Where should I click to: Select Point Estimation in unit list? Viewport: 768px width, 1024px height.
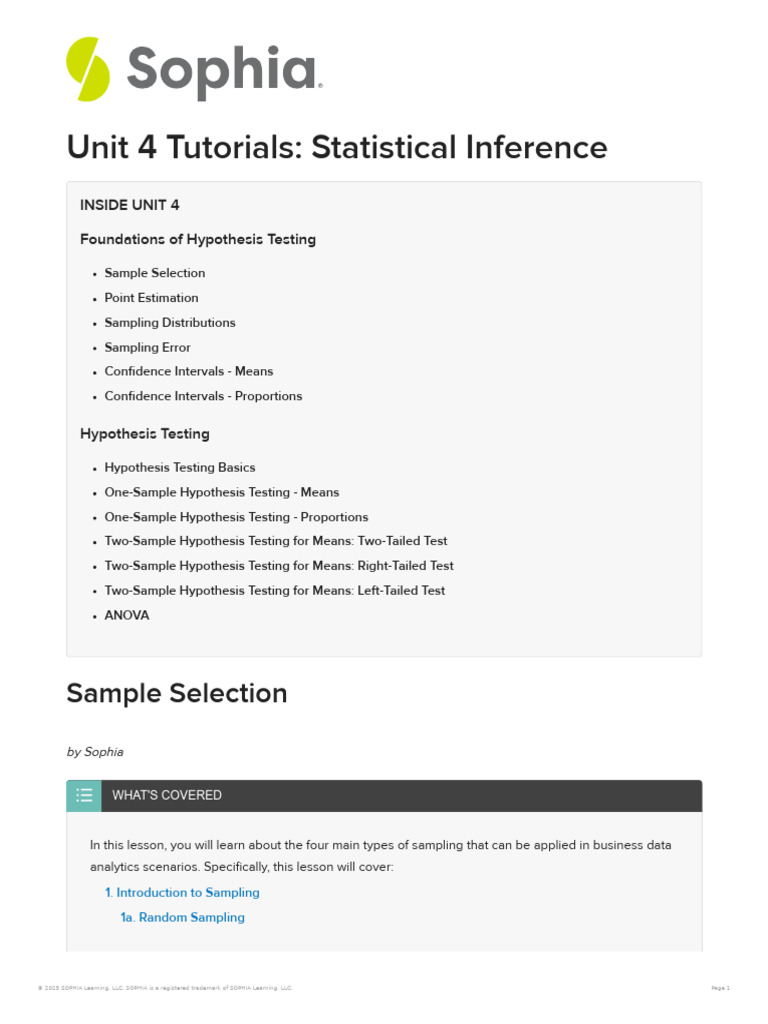(x=151, y=298)
